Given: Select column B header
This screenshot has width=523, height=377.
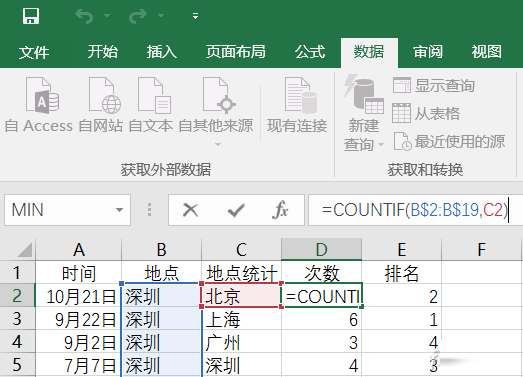Looking at the screenshot, I should [161, 249].
